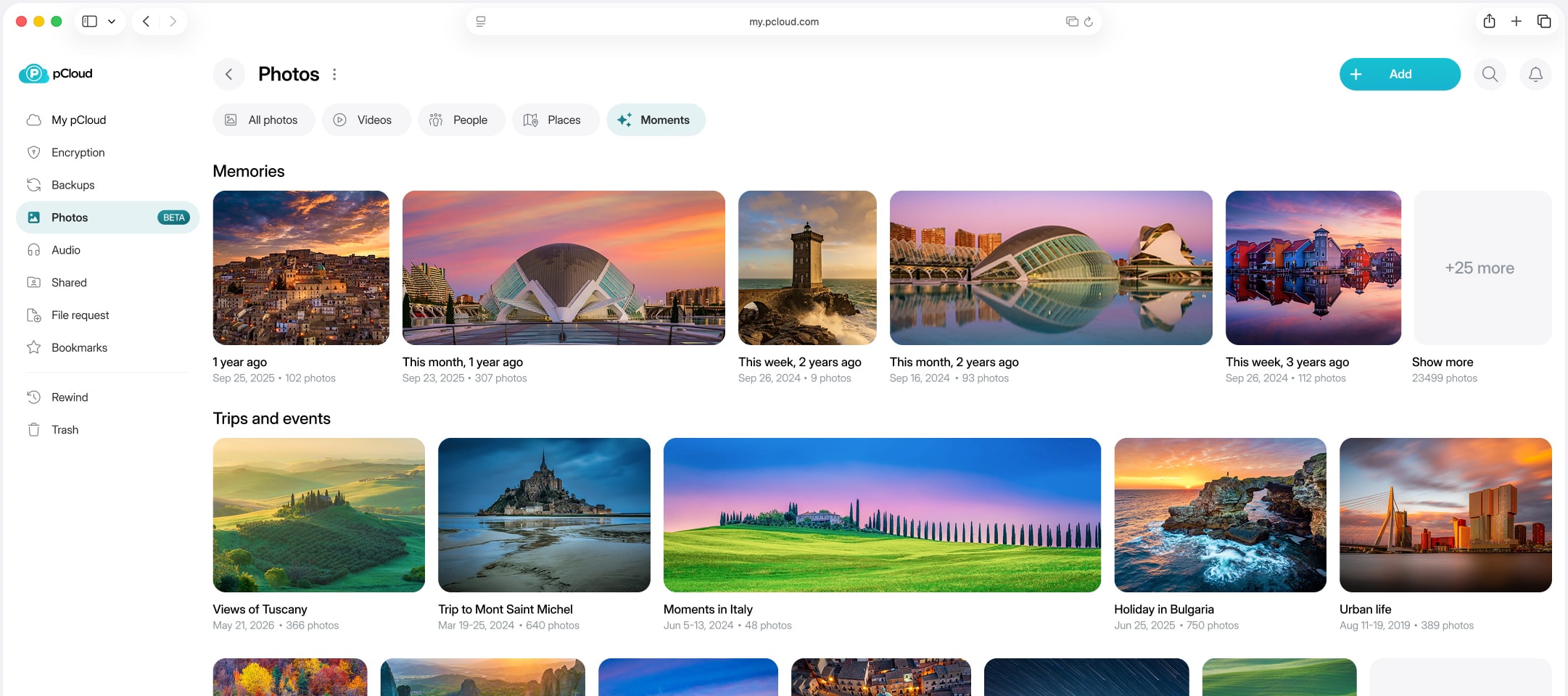Viewport: 1568px width, 696px height.
Task: Click the Add button
Action: click(1400, 74)
